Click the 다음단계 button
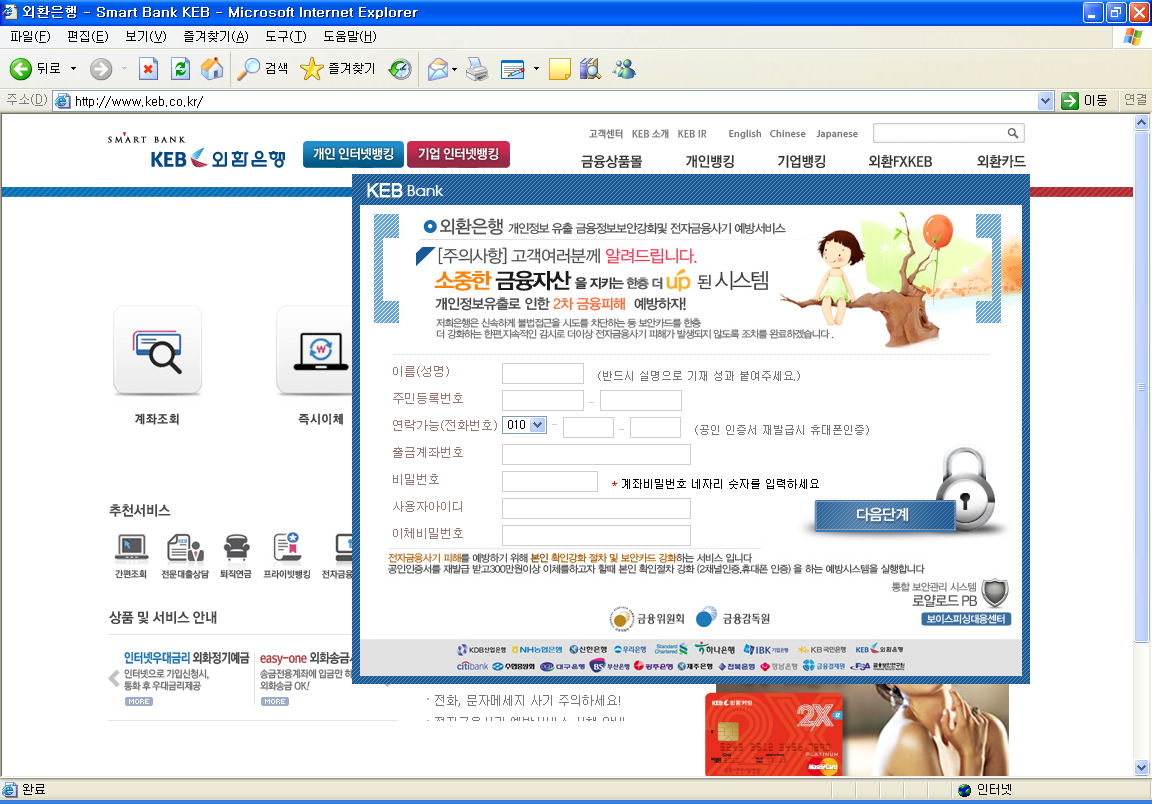This screenshot has width=1152, height=804. (884, 514)
